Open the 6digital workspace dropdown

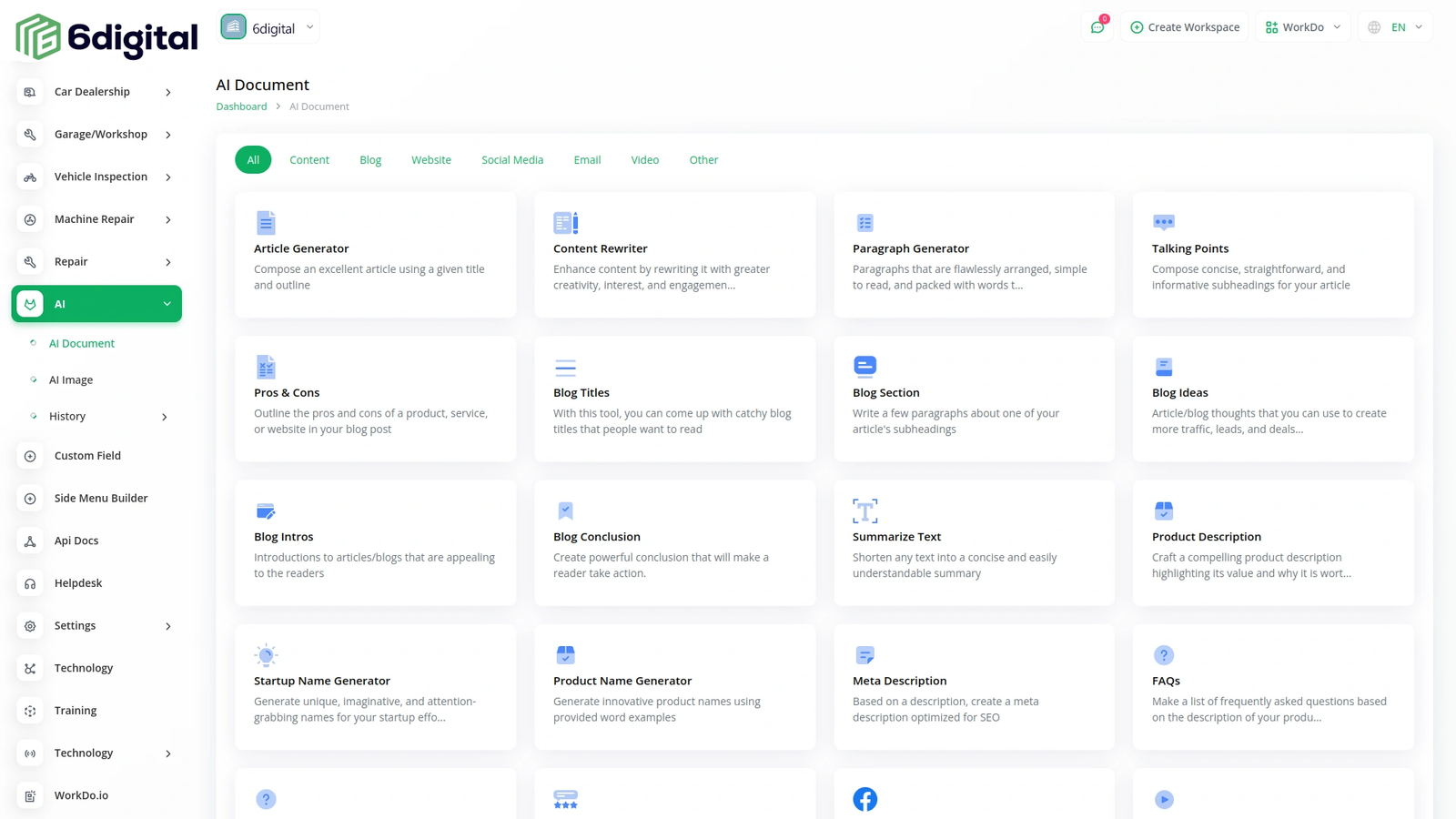(x=269, y=27)
